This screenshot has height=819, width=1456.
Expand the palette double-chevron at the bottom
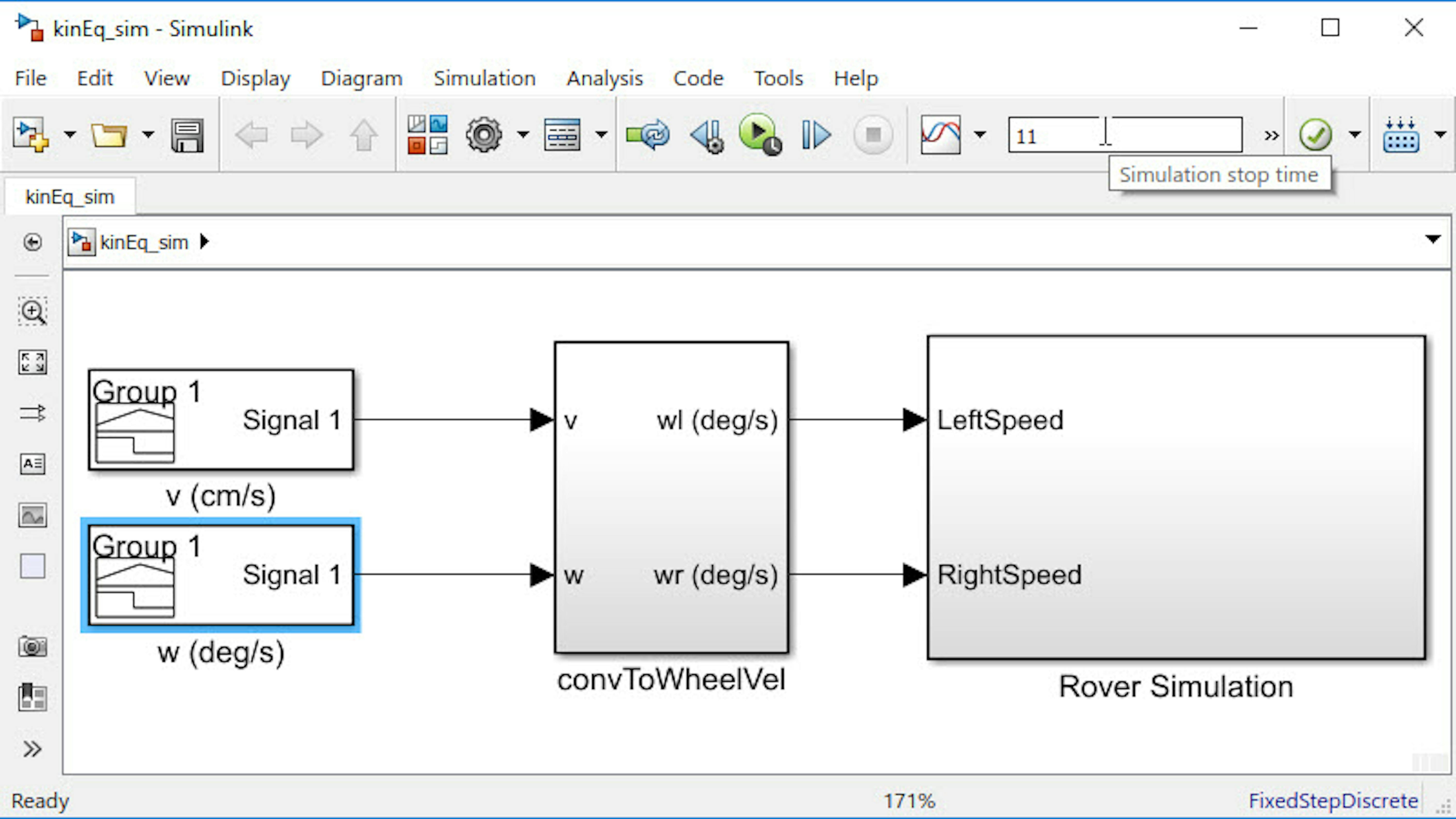coord(32,749)
